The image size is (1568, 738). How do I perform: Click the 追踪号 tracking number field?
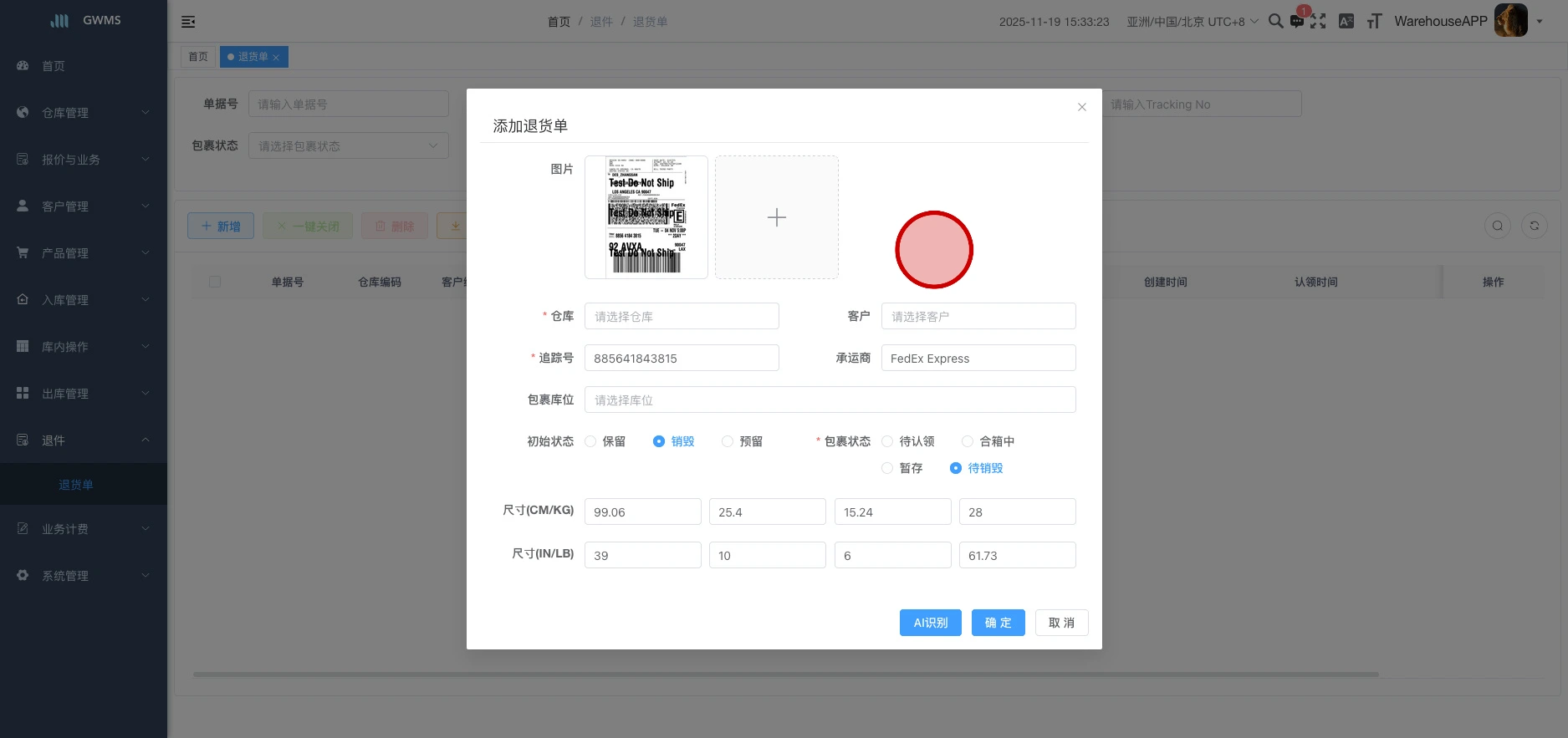[682, 358]
